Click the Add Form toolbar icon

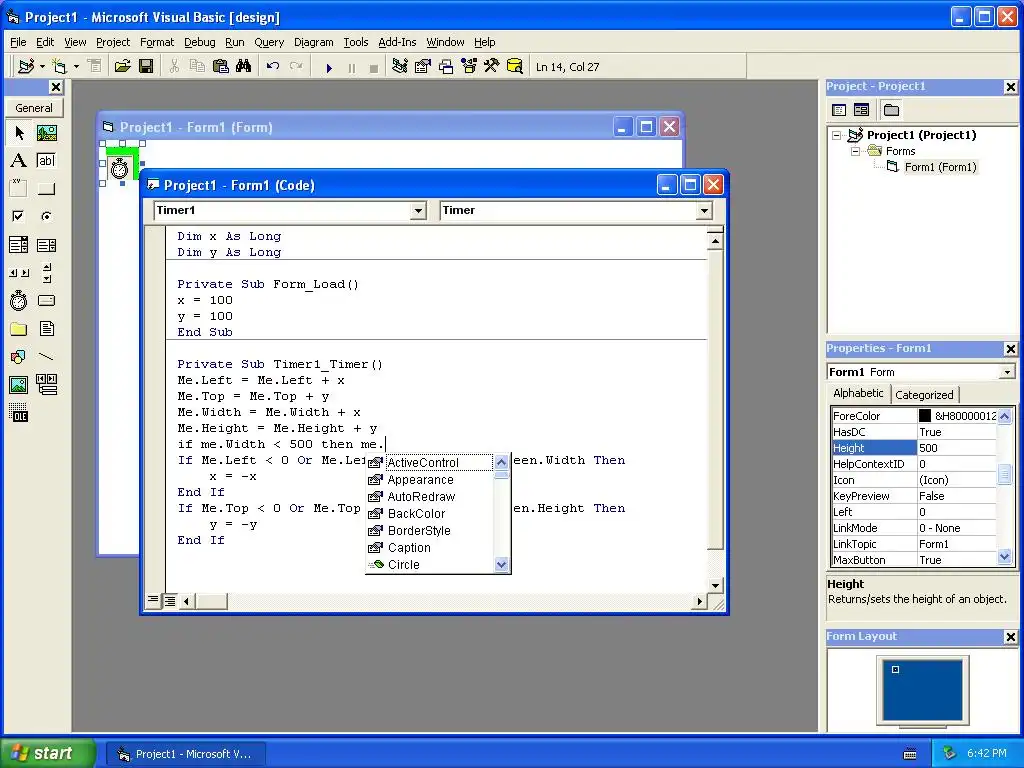(x=59, y=67)
